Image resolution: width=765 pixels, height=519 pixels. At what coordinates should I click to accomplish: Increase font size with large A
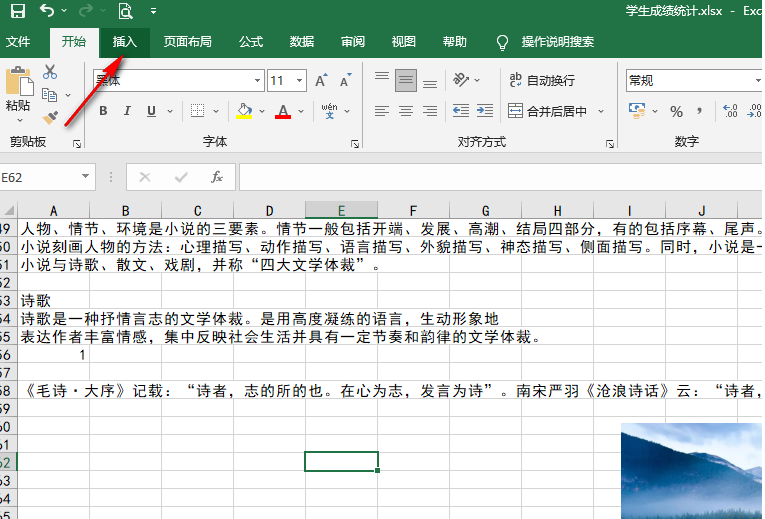click(x=322, y=80)
